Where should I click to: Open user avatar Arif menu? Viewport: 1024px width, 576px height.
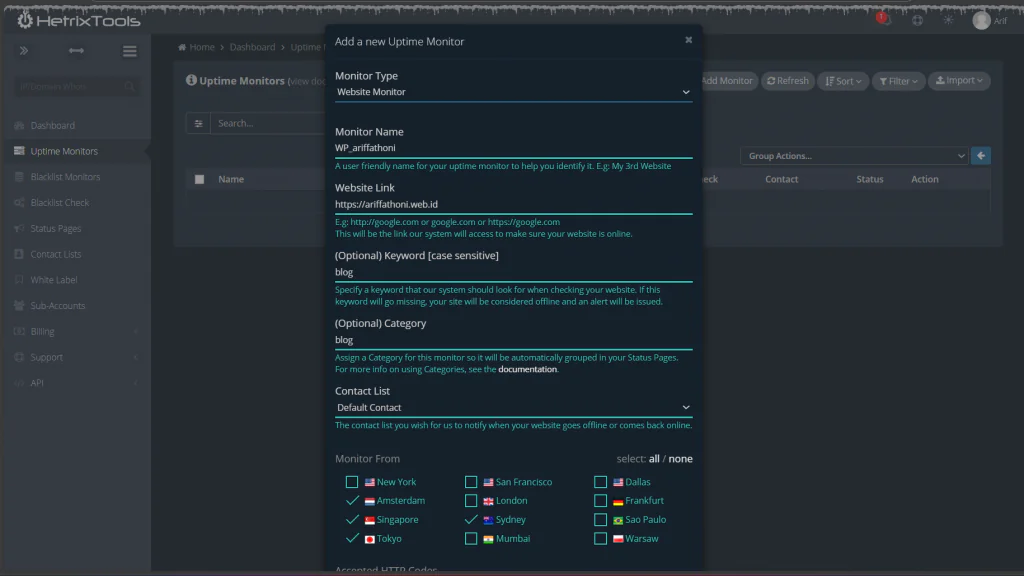pos(989,20)
